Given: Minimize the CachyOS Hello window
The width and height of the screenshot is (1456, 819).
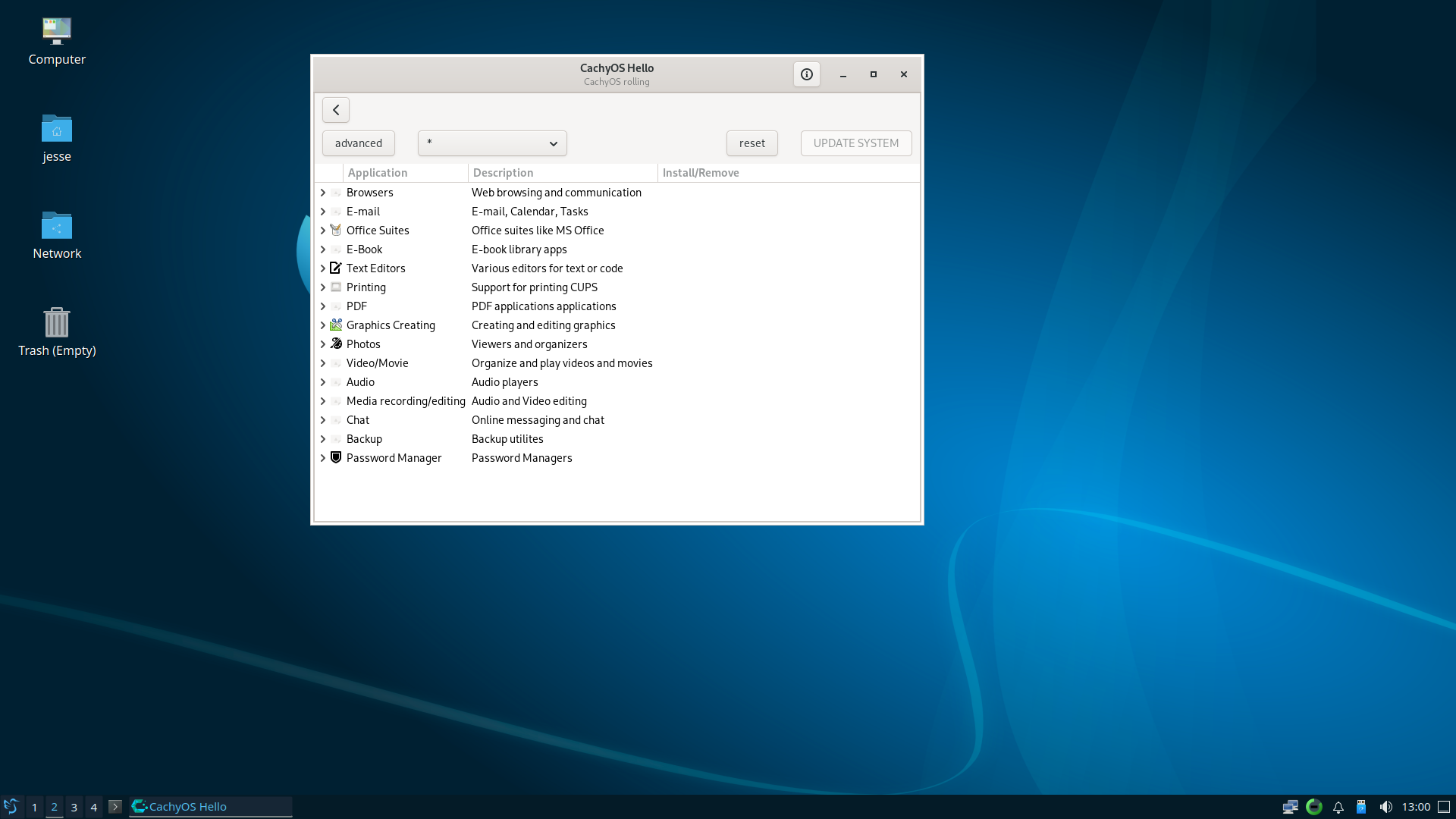Looking at the screenshot, I should tap(843, 74).
